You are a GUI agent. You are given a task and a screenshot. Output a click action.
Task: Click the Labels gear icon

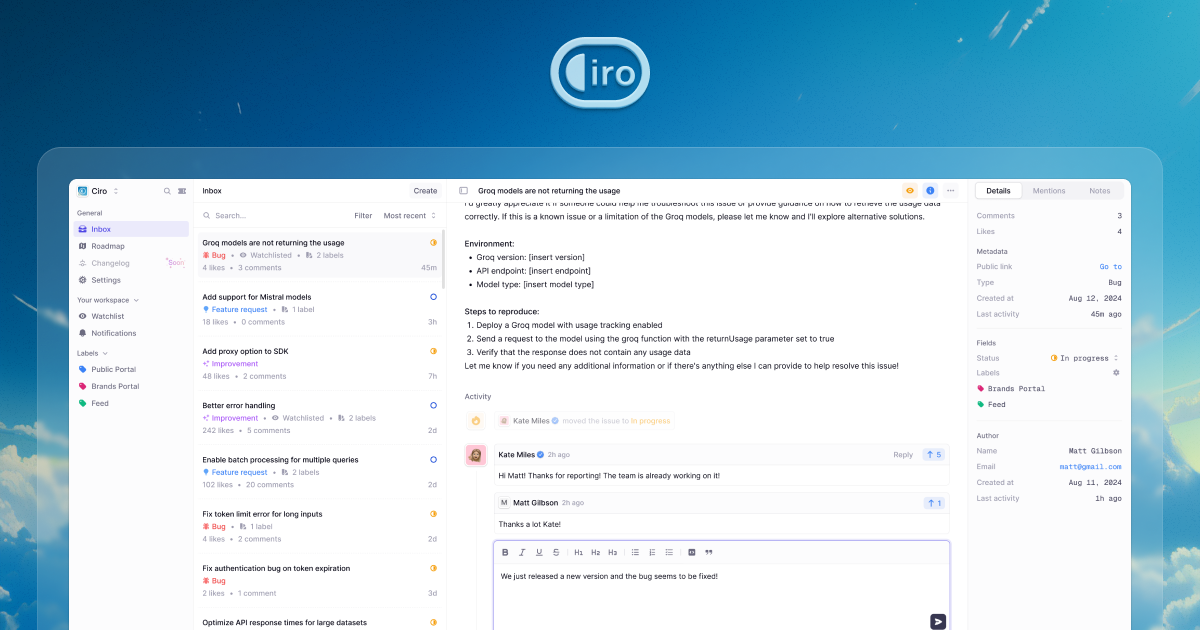[1116, 373]
